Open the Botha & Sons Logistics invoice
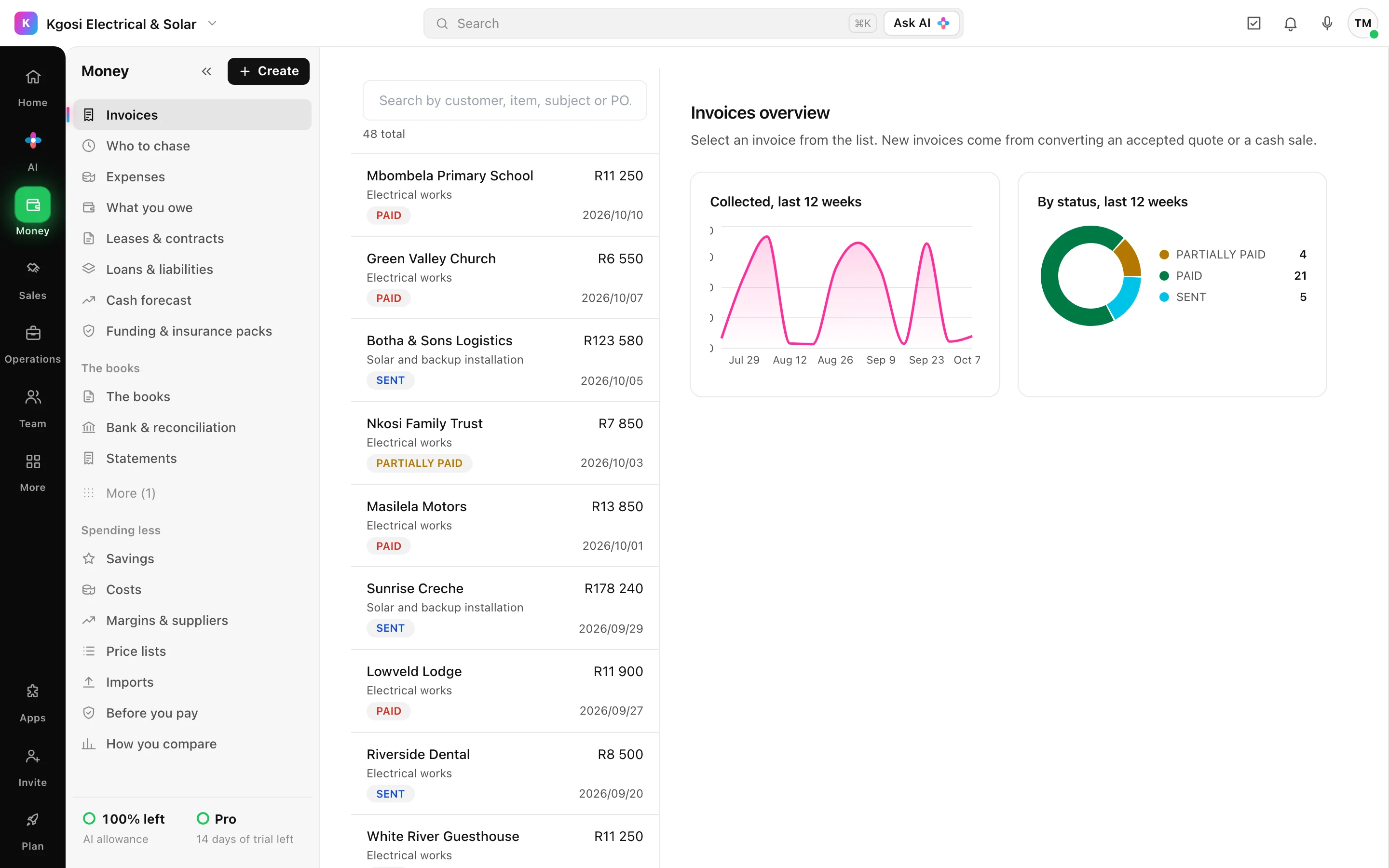 click(504, 361)
